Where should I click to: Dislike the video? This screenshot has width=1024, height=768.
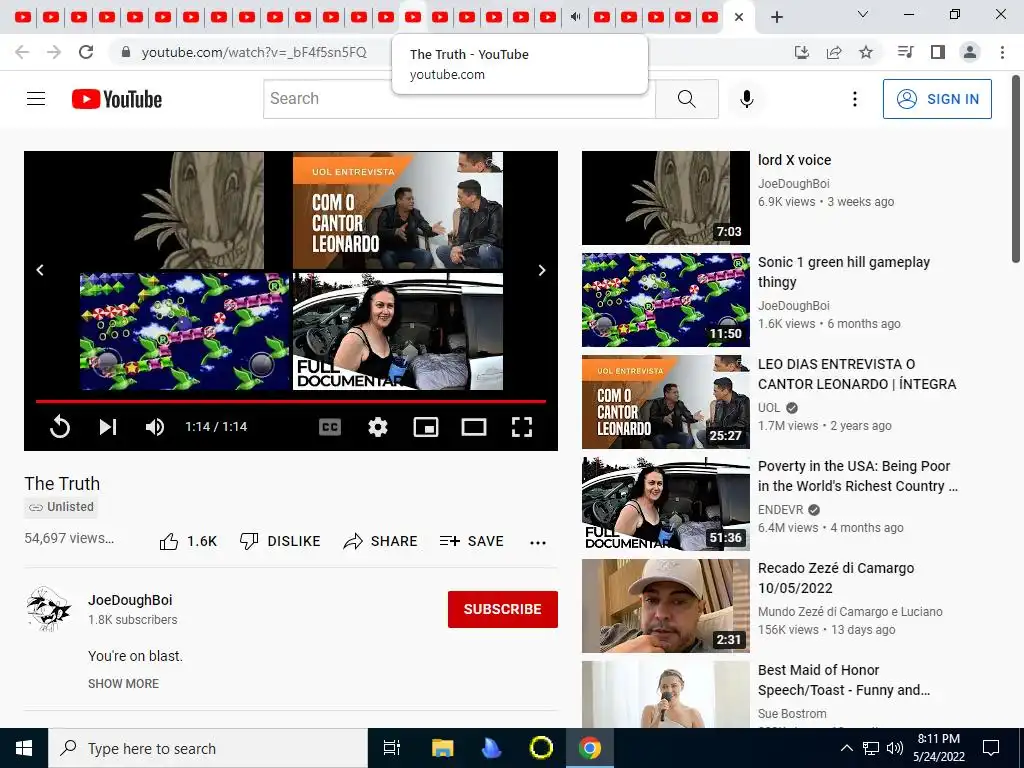tap(280, 541)
